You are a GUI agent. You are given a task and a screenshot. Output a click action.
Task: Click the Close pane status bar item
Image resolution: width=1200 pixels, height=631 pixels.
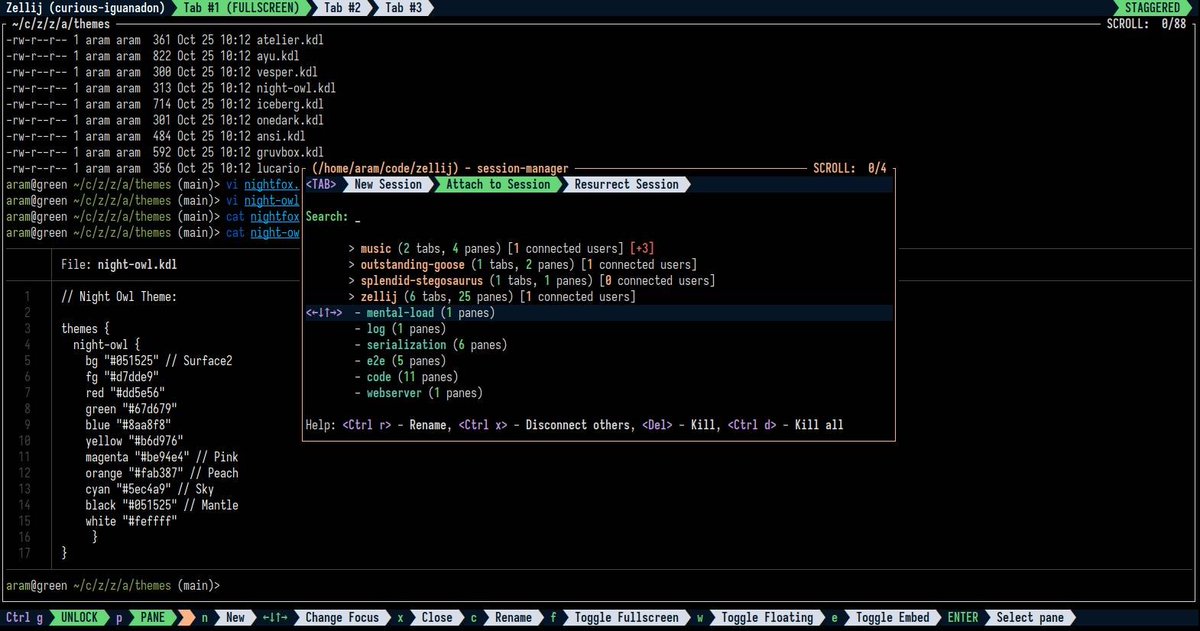436,618
